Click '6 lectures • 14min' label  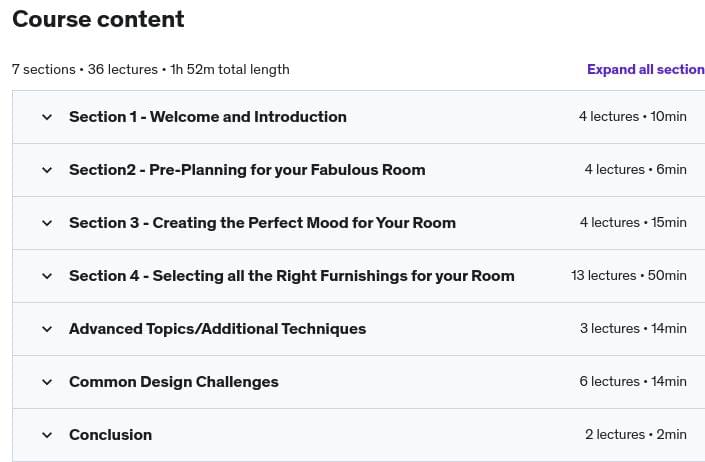[x=632, y=382]
